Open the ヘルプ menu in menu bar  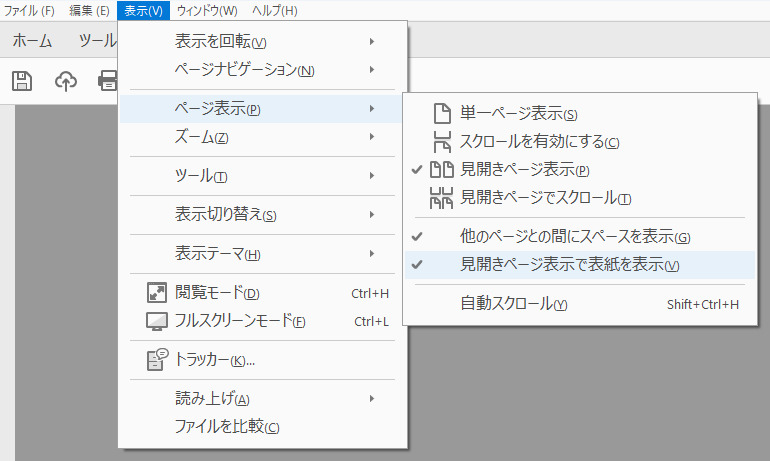274,11
